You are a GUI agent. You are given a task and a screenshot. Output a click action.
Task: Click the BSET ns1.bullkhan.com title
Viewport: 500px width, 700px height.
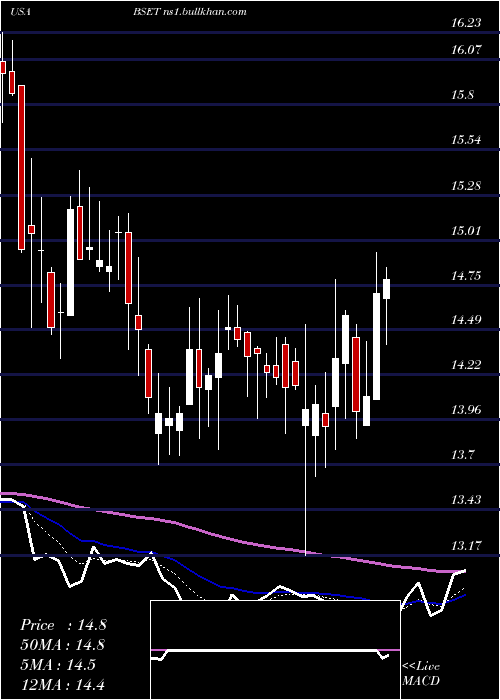[x=190, y=12]
